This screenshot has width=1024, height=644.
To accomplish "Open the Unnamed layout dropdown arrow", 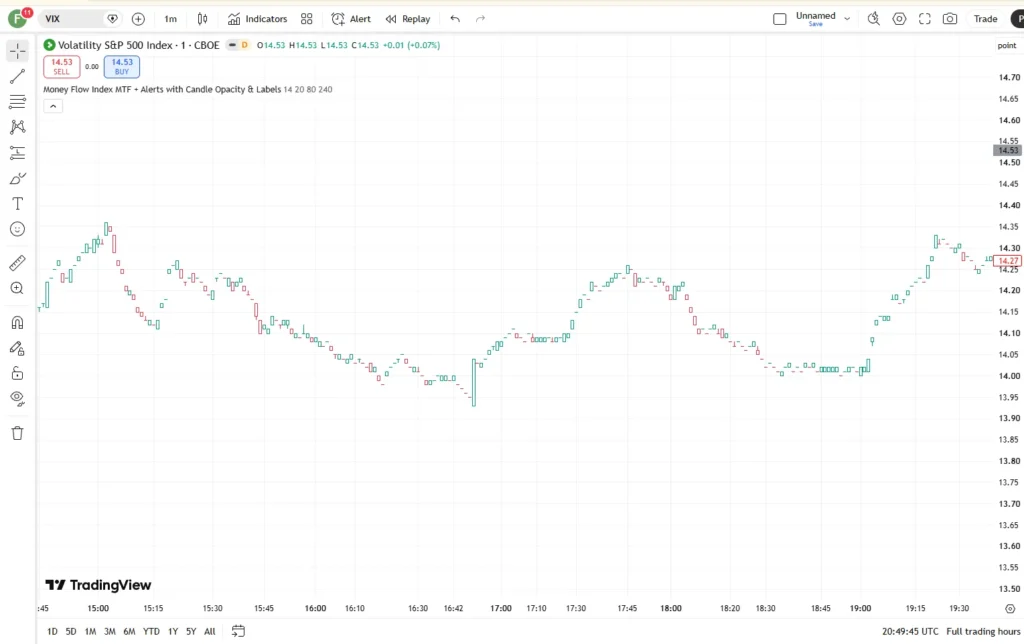I will coord(848,19).
